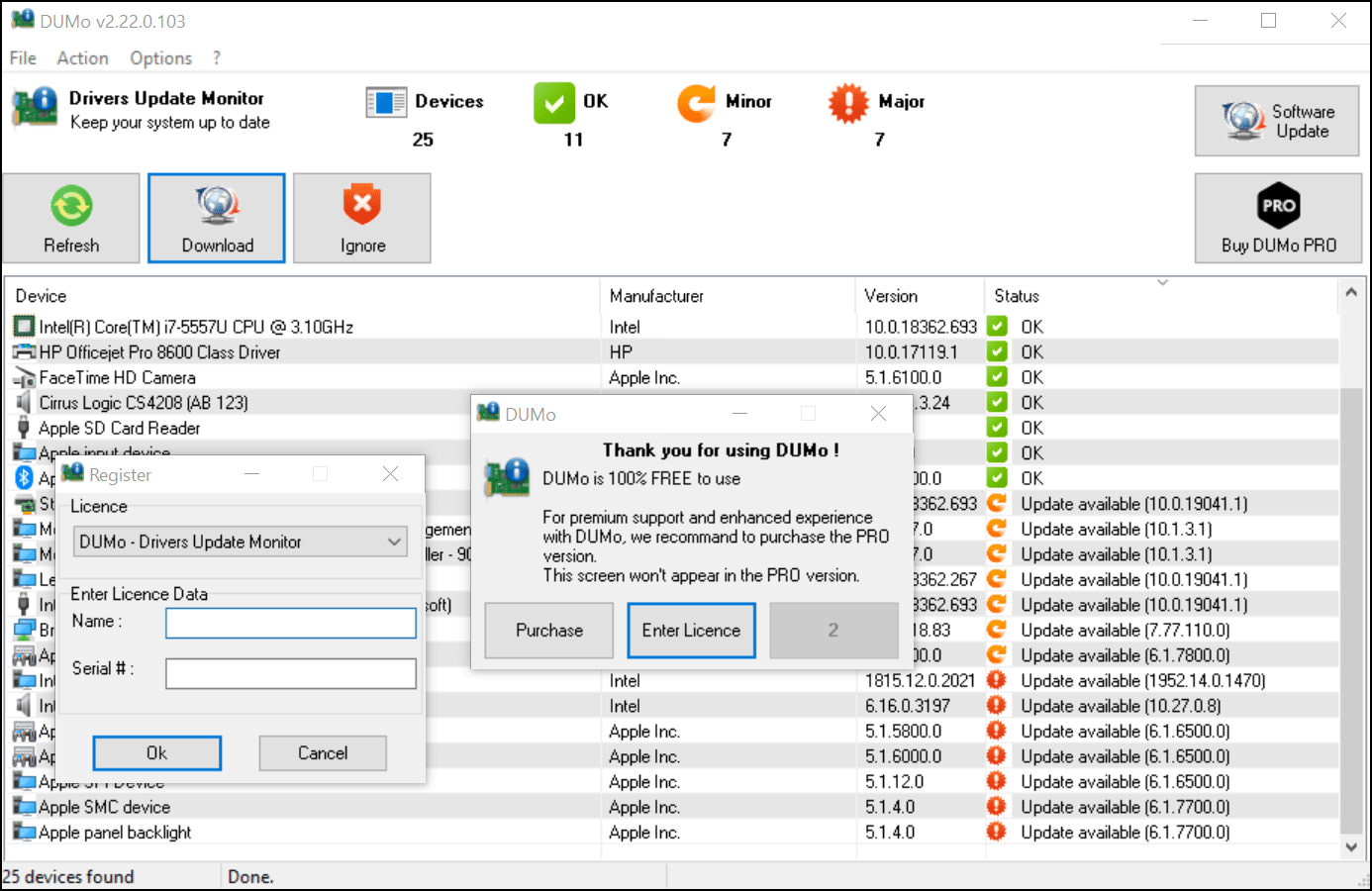Open the File menu
Image resolution: width=1372 pixels, height=891 pixels.
tap(23, 58)
